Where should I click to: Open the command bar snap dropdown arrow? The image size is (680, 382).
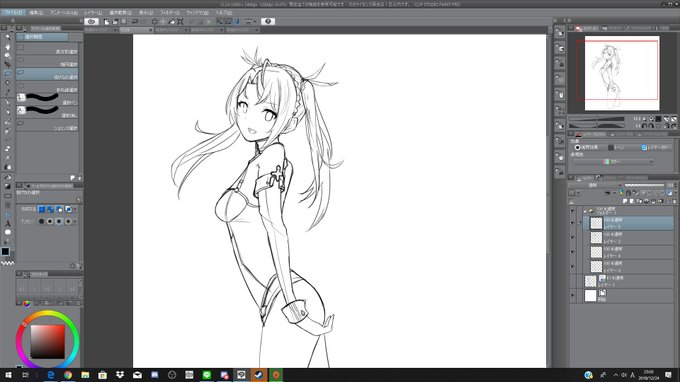[255, 21]
